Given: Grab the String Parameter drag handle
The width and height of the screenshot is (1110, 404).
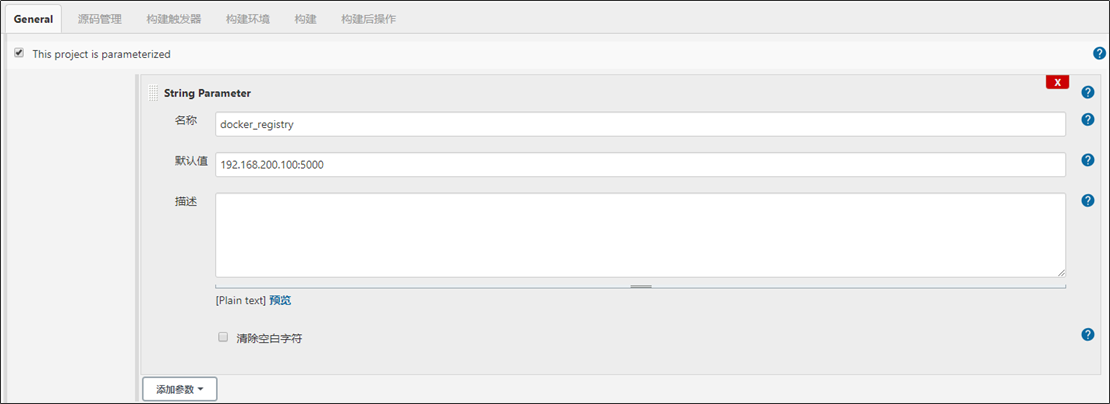Looking at the screenshot, I should [153, 93].
